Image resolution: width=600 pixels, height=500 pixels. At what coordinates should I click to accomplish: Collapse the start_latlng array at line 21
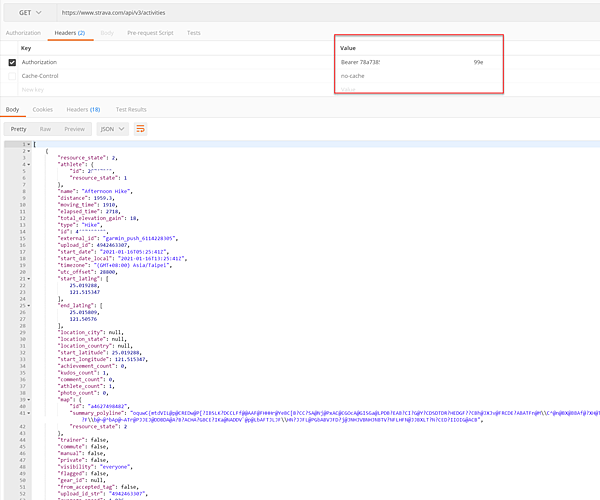(29, 279)
